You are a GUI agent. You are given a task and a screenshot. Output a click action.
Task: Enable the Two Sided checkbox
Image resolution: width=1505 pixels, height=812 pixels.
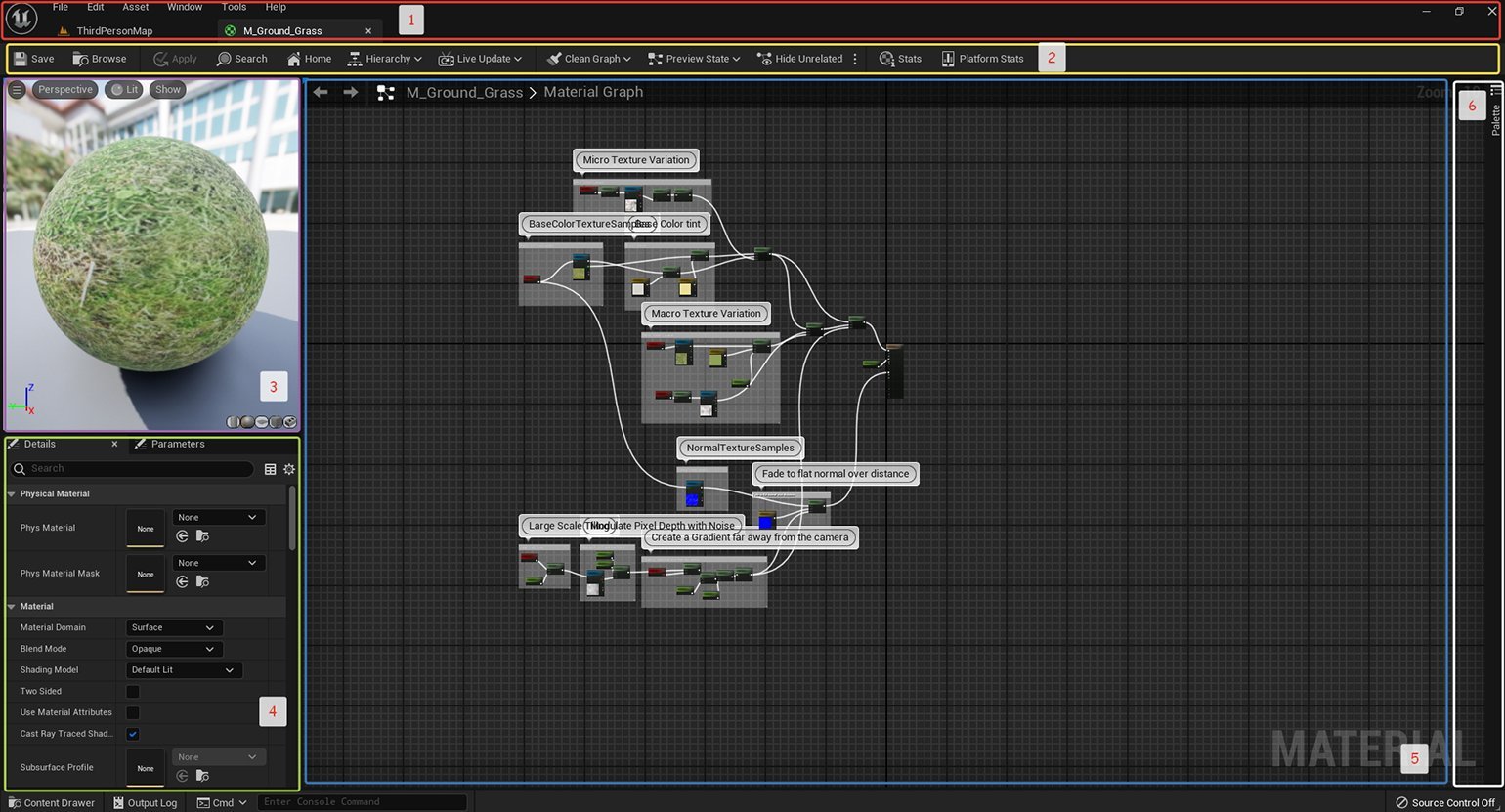coord(133,692)
